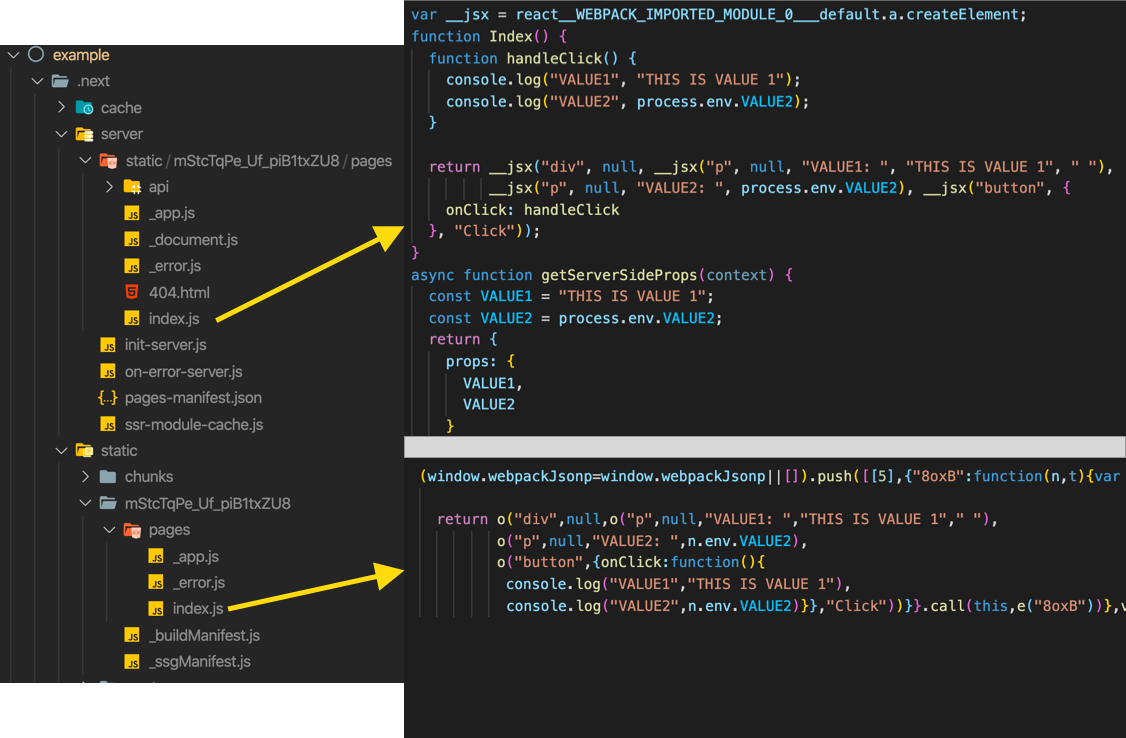This screenshot has width=1126, height=738.
Task: Click the JS icon of server index.js
Action: coord(132,319)
